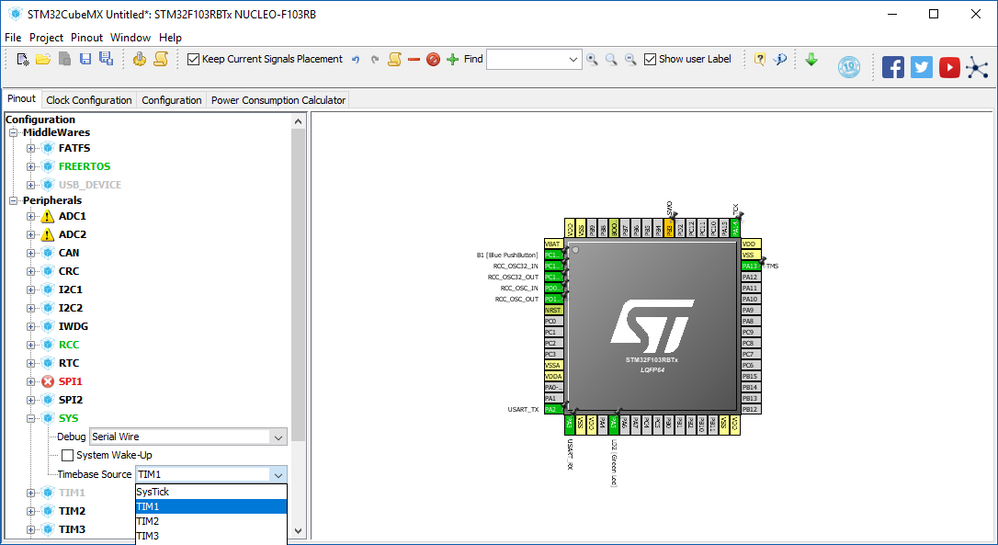Viewport: 998px width, 545px height.
Task: Click the PA13 TMS pin on chip
Action: [x=751, y=266]
